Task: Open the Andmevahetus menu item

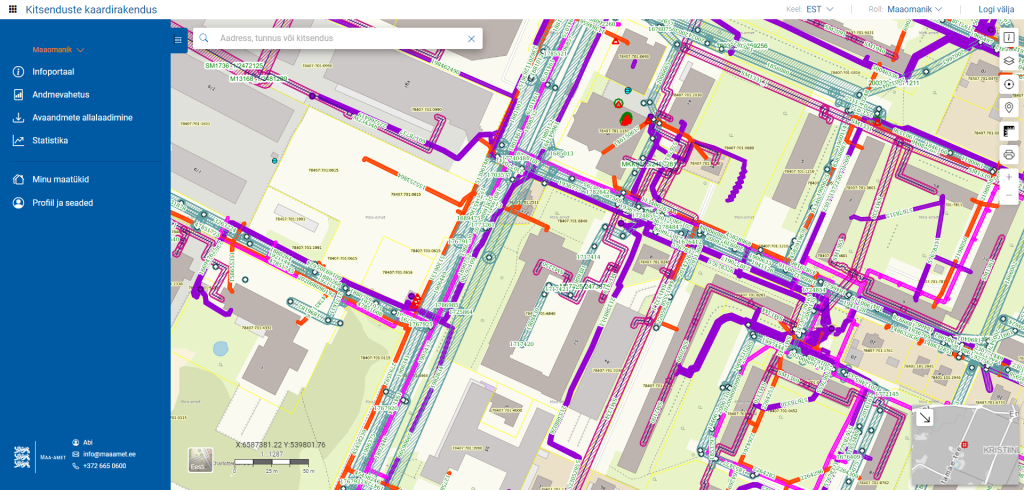Action: point(61,95)
